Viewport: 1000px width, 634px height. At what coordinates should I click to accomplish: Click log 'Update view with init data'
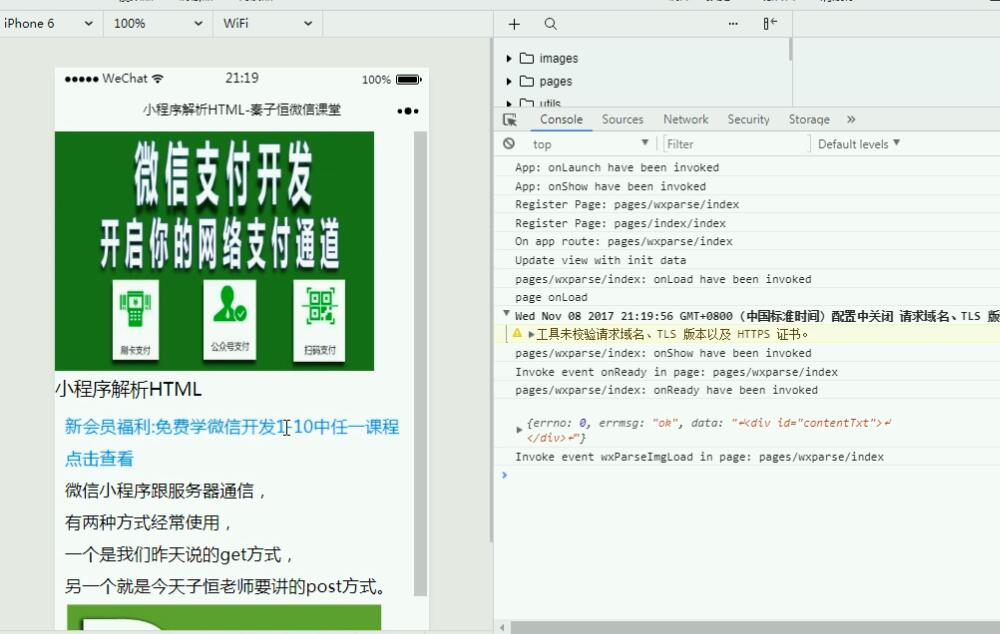pos(601,260)
